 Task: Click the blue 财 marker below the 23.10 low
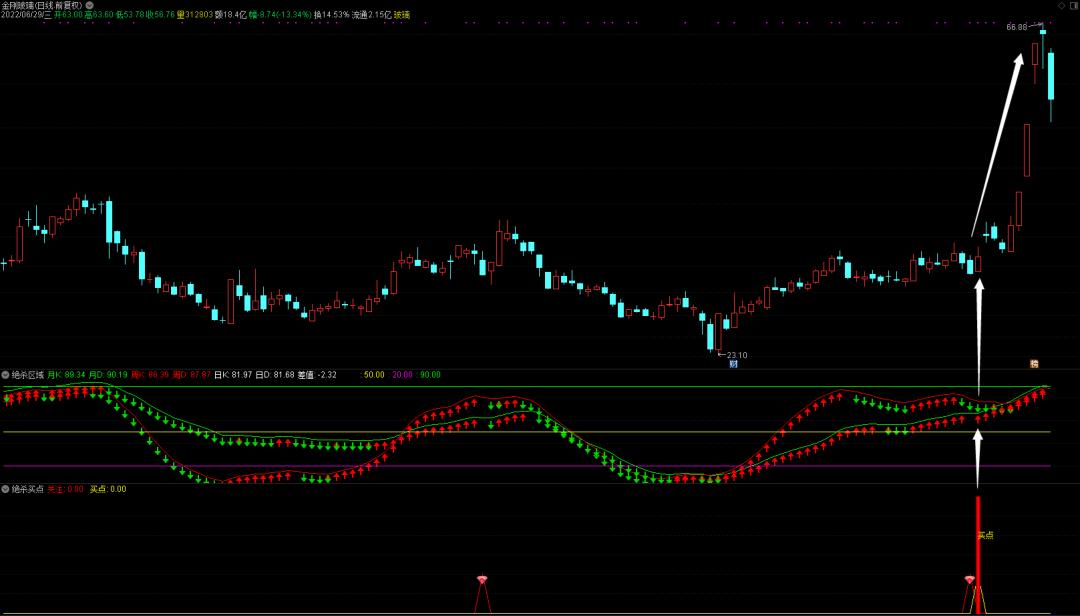733,364
